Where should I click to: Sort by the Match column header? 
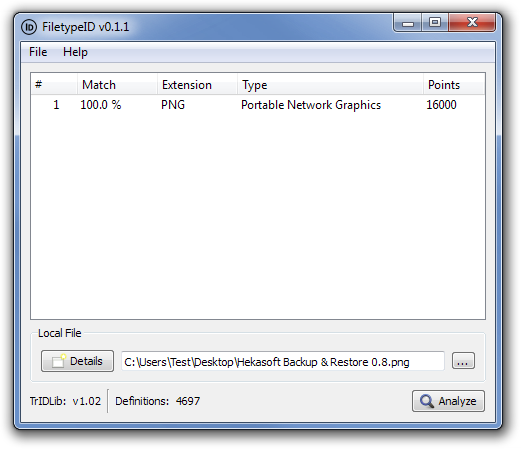[117, 85]
